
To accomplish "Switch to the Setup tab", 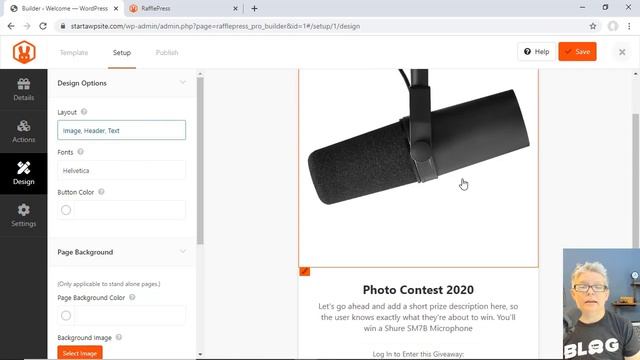I will pos(122,53).
